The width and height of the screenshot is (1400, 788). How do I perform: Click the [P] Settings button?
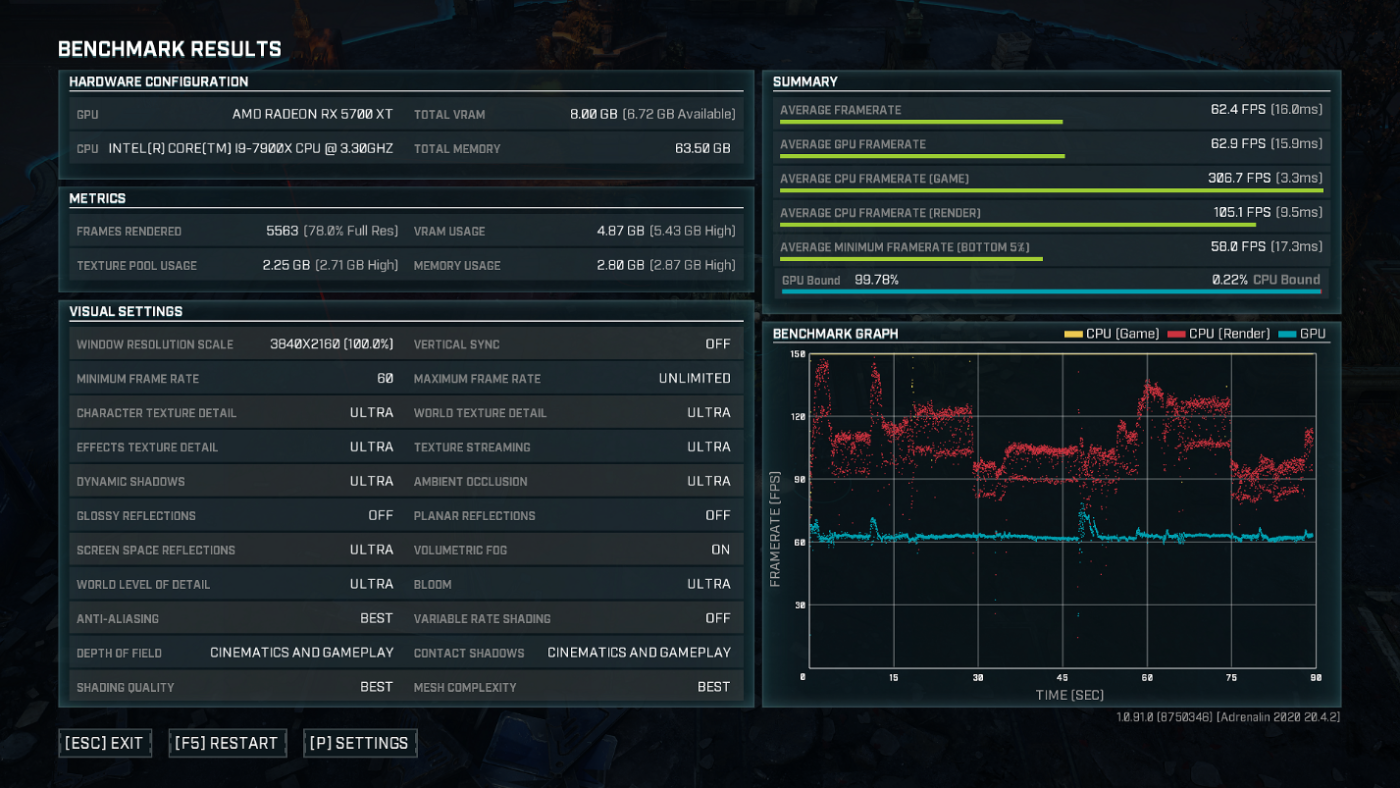[360, 743]
